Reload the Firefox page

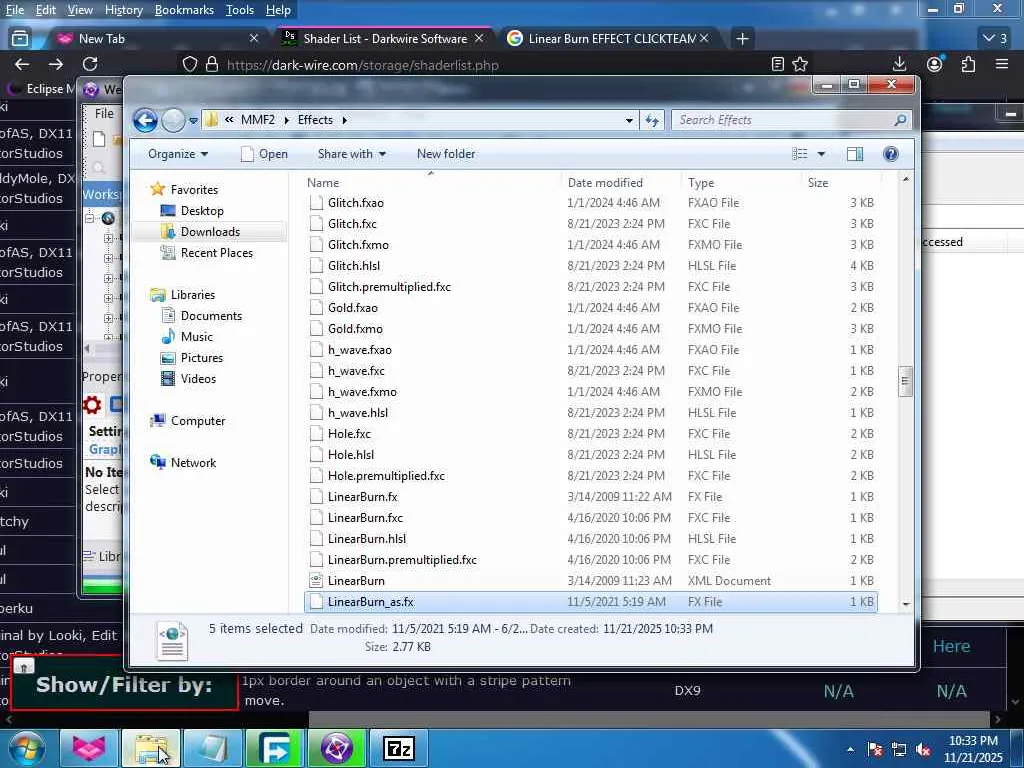(x=90, y=64)
